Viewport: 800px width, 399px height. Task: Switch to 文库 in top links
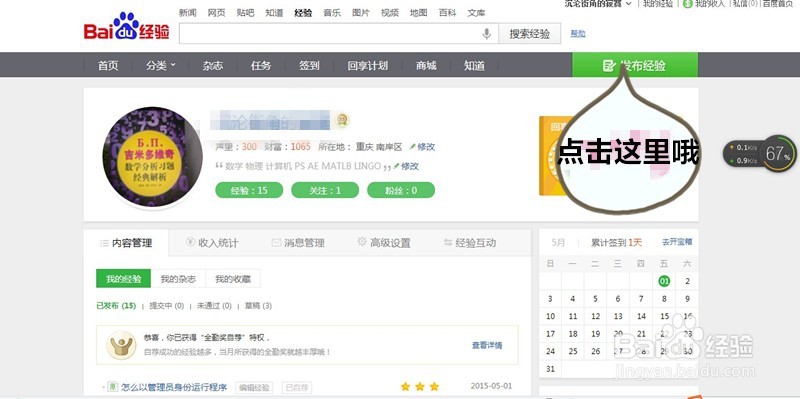(x=477, y=13)
